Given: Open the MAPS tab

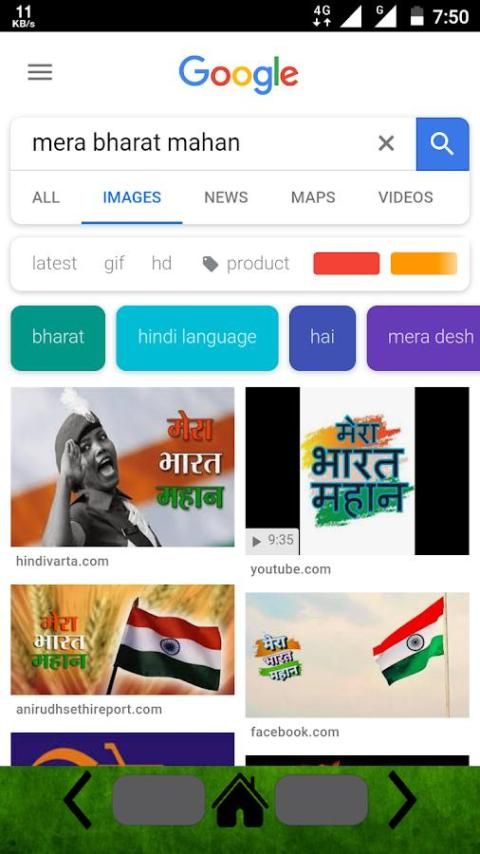Looking at the screenshot, I should pos(313,197).
